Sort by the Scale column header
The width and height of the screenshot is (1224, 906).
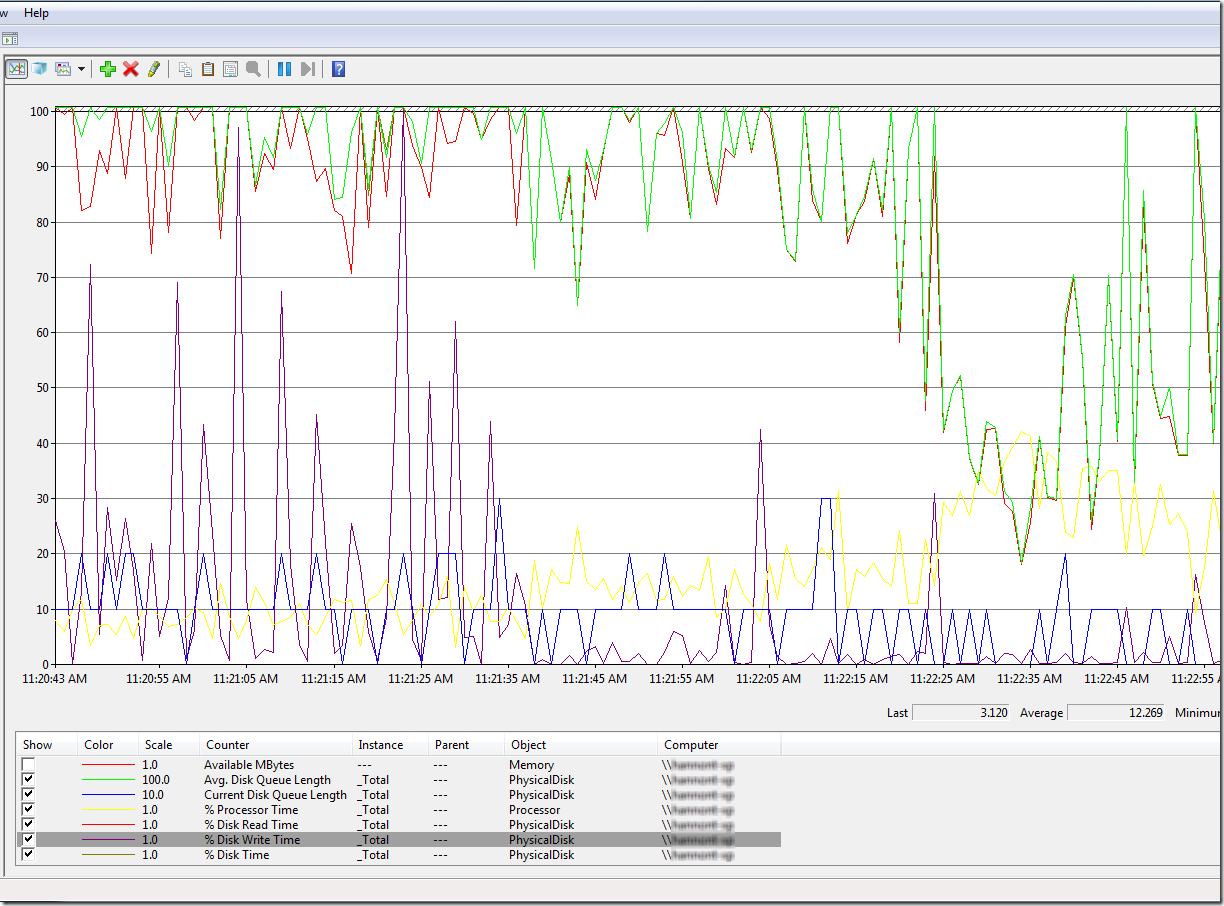click(169, 745)
